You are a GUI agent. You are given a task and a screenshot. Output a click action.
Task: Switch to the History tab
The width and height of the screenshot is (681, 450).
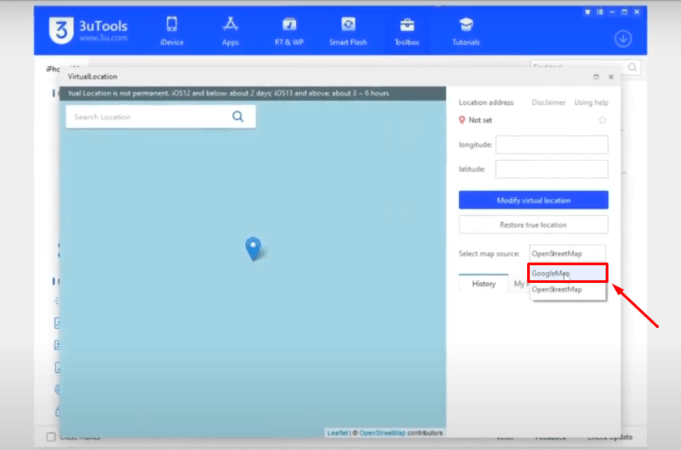click(483, 284)
